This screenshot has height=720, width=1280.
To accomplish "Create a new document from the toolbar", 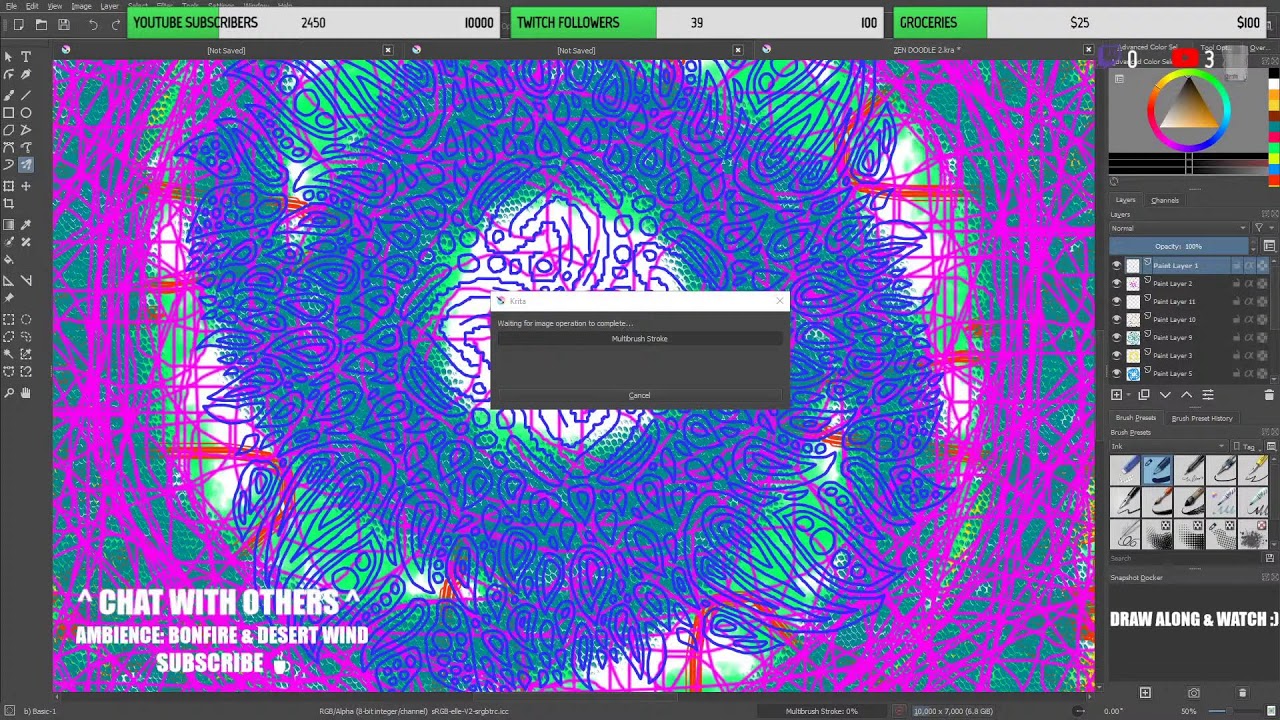I will [x=19, y=24].
